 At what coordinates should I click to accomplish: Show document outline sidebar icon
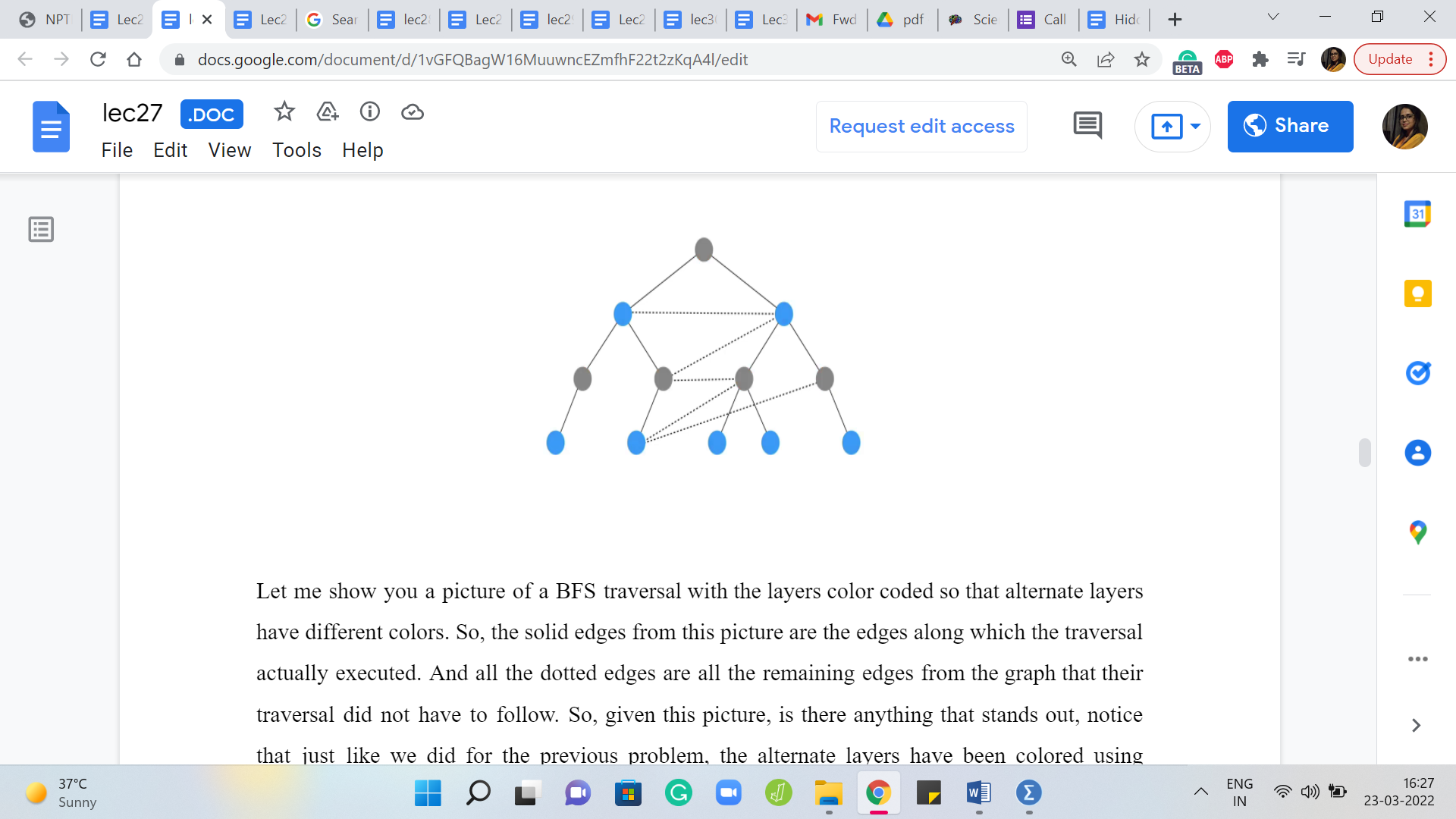tap(41, 229)
